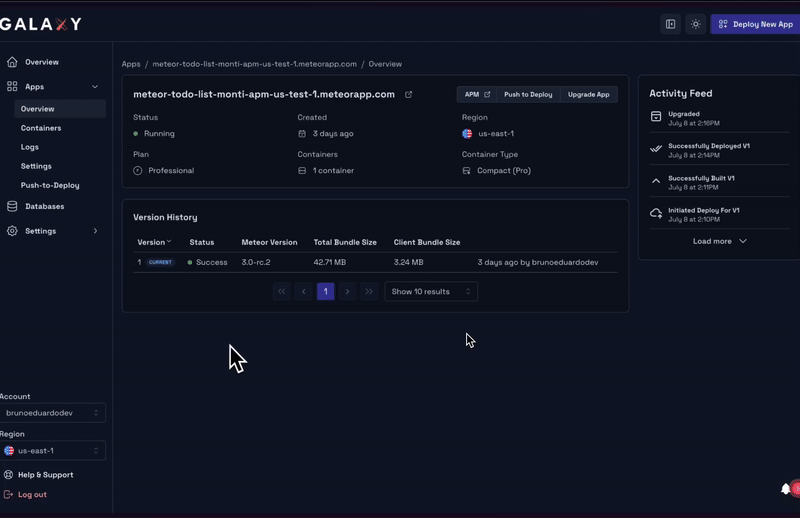Open Region dropdown us-east-1
The height and width of the screenshot is (518, 800).
[x=53, y=451]
